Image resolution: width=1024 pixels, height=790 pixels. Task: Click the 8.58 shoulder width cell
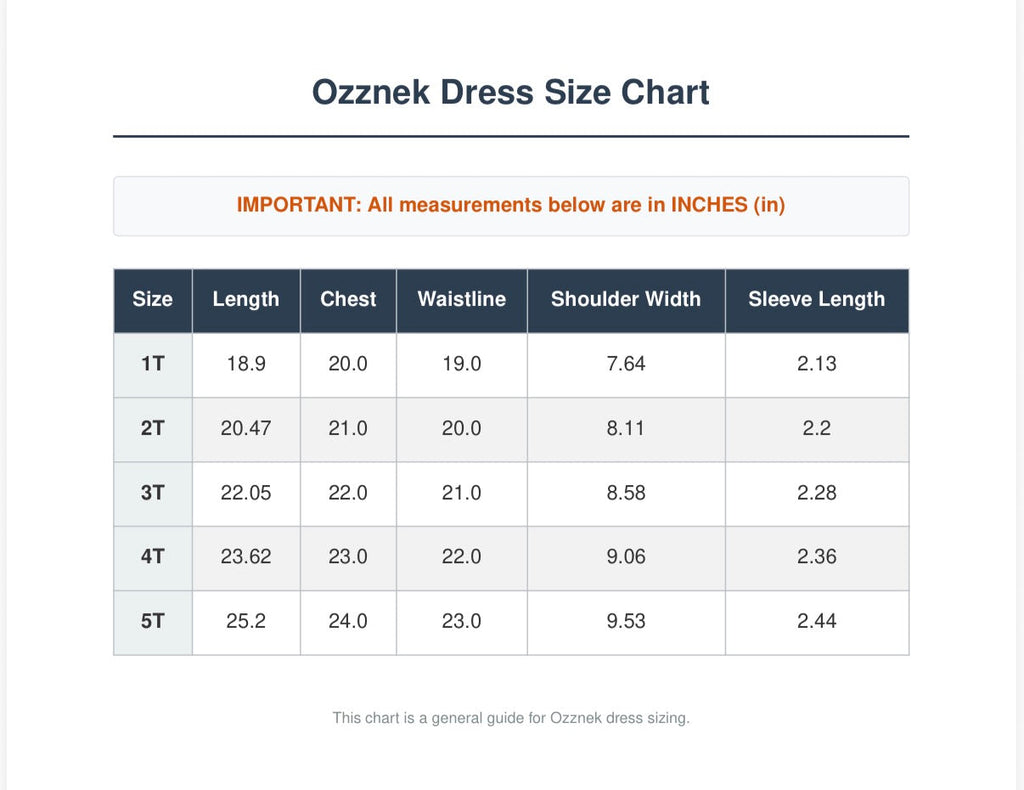coord(626,494)
